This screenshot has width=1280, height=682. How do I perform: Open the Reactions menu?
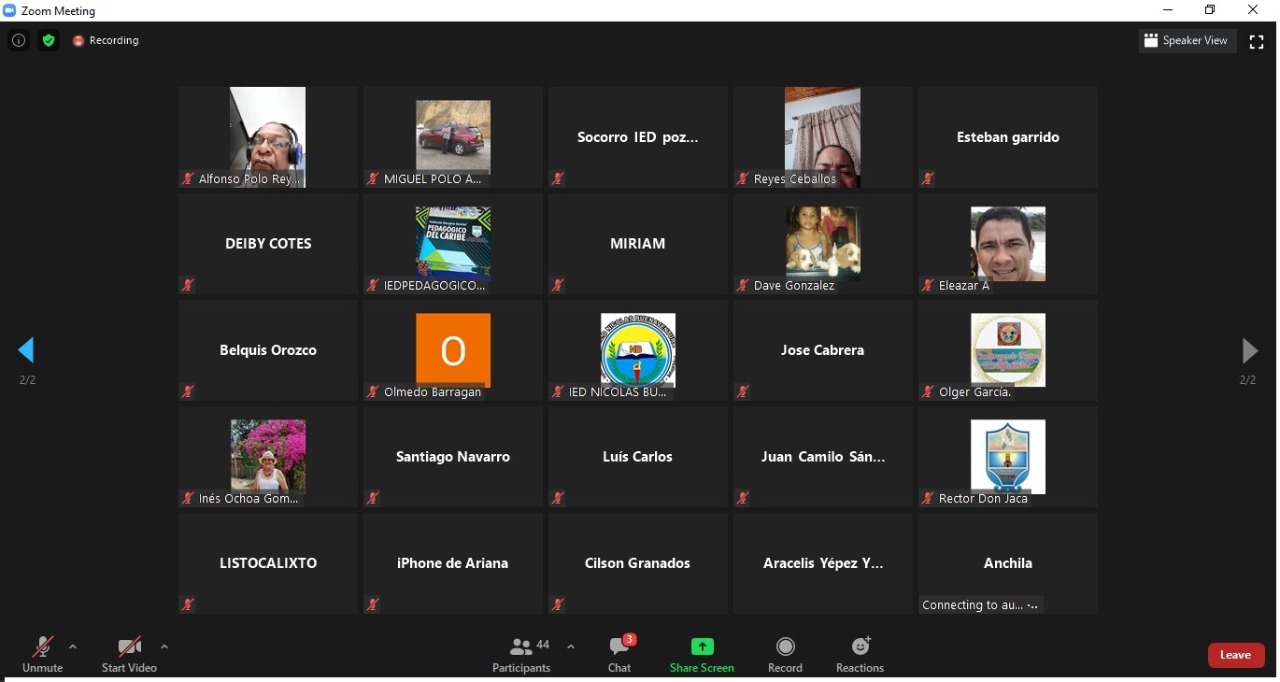[860, 654]
